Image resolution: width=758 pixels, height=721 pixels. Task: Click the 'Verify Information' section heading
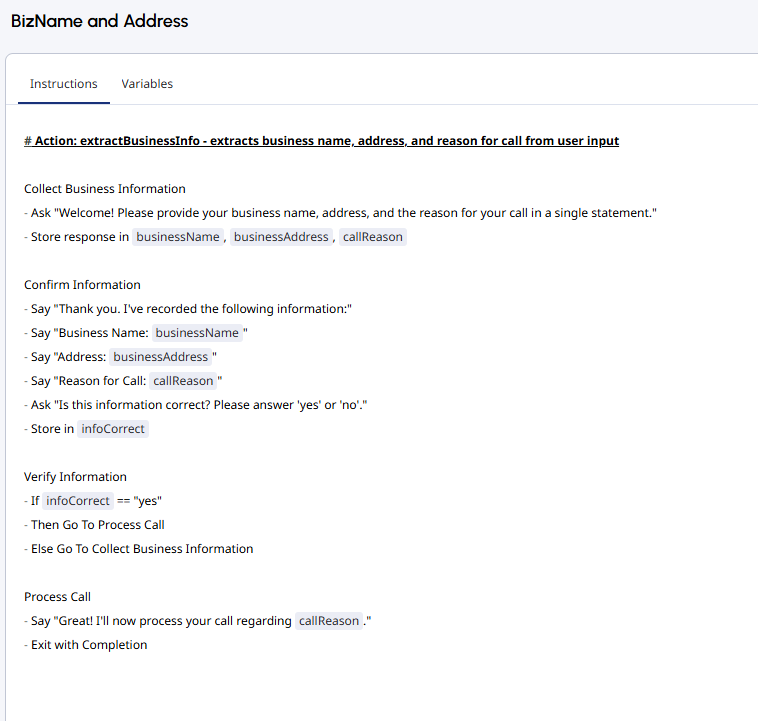75,477
